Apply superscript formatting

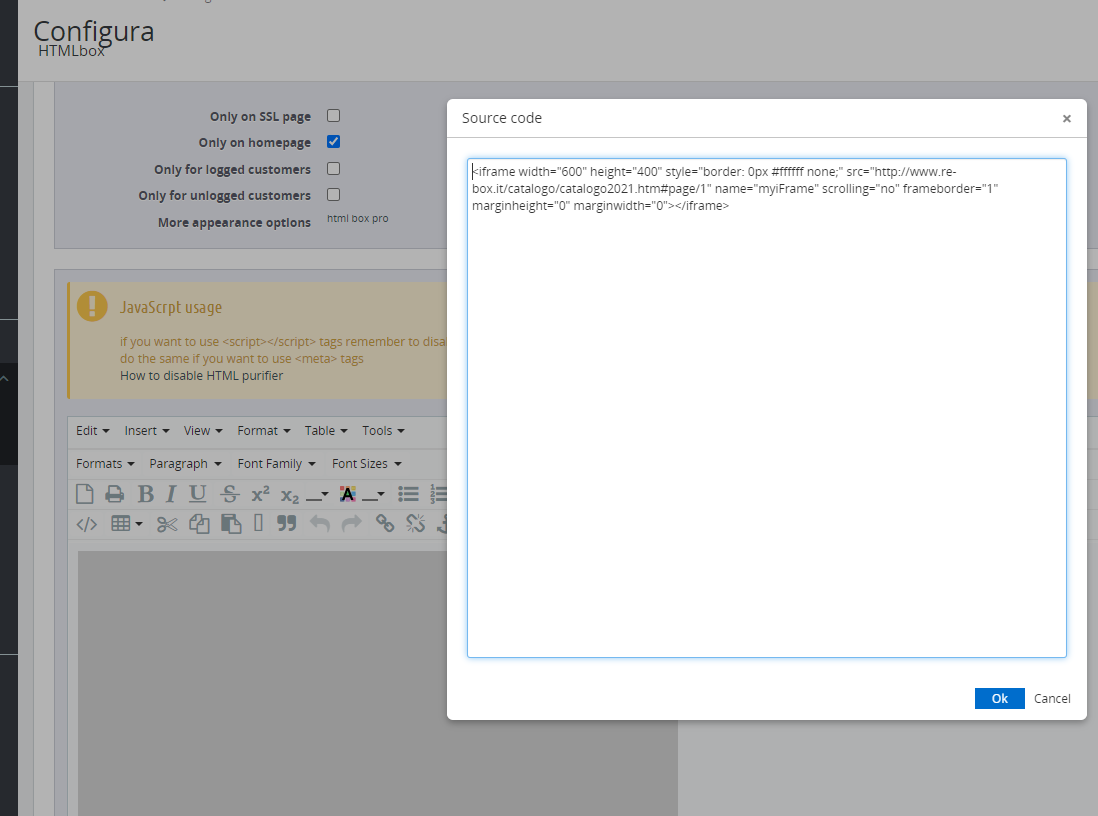[x=260, y=494]
